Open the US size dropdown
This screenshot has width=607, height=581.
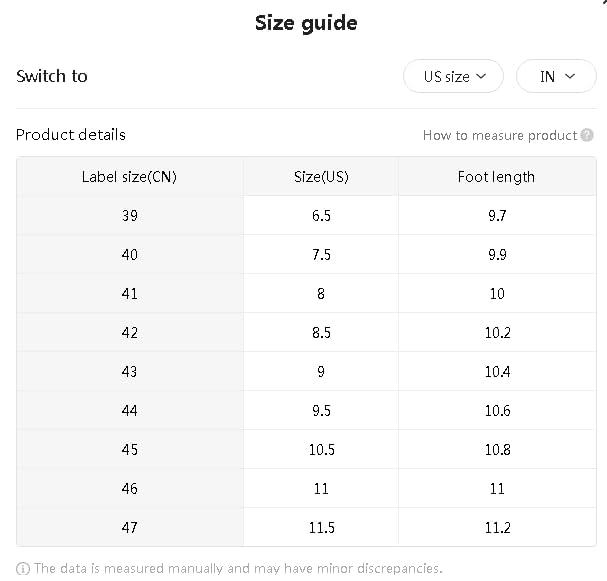(453, 77)
